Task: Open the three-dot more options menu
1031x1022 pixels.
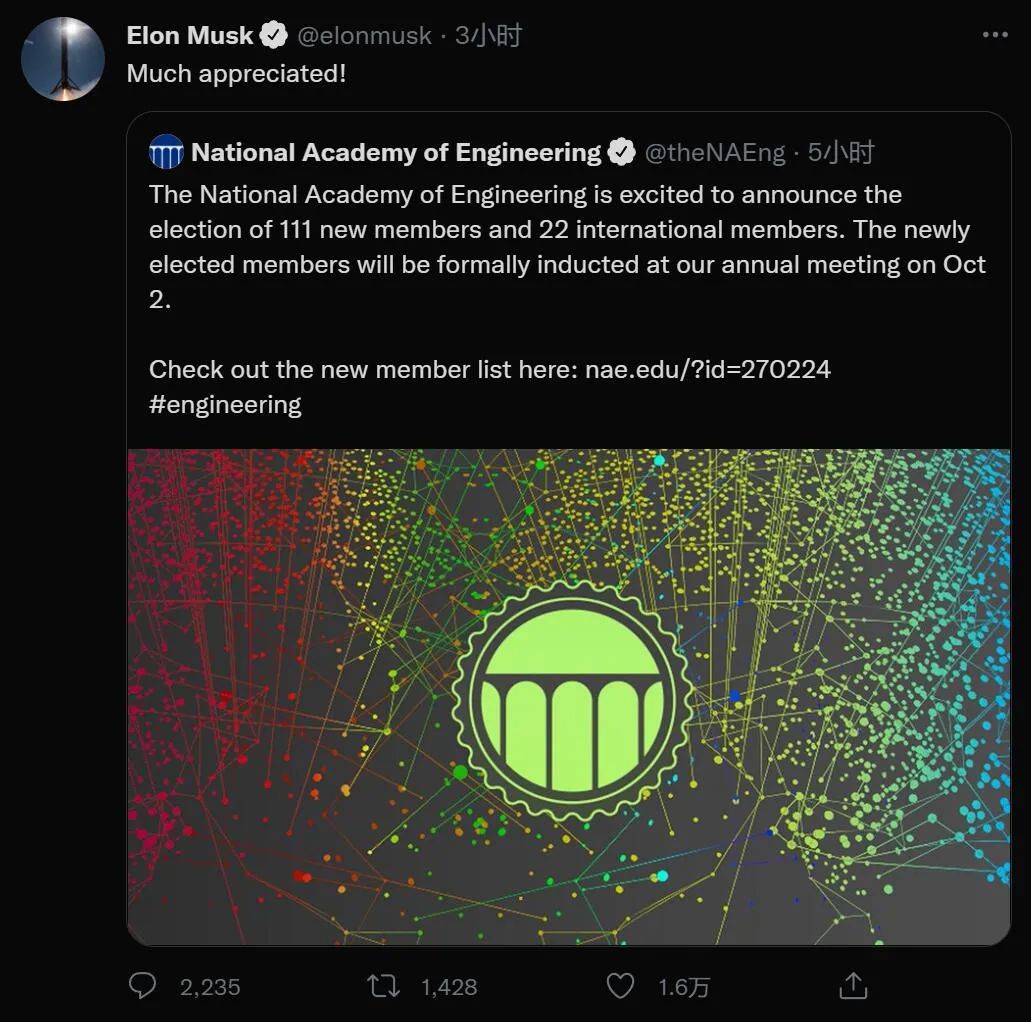Action: (995, 35)
